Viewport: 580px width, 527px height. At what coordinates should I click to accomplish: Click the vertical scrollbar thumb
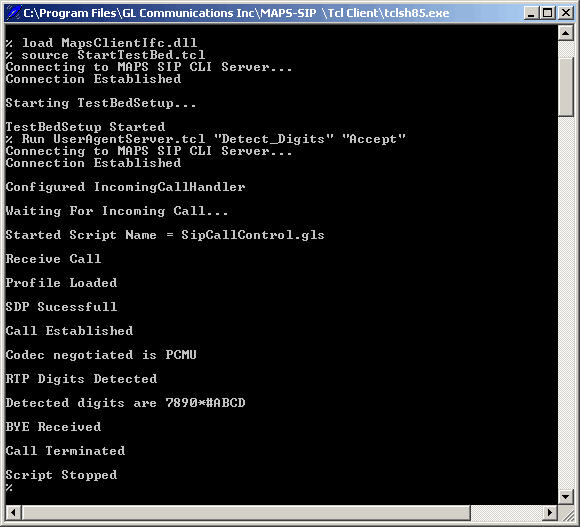coord(566,87)
